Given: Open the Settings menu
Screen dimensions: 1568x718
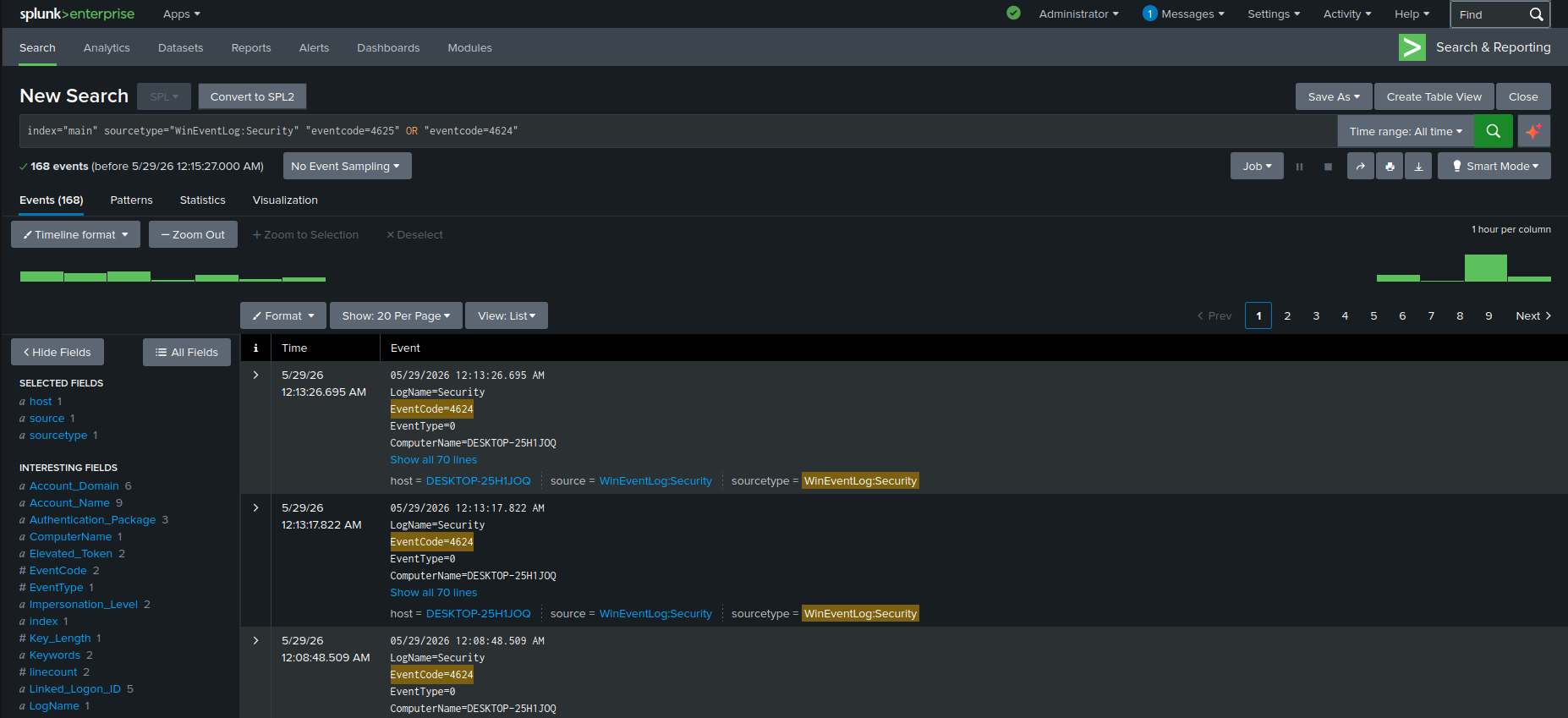Looking at the screenshot, I should tap(1274, 14).
